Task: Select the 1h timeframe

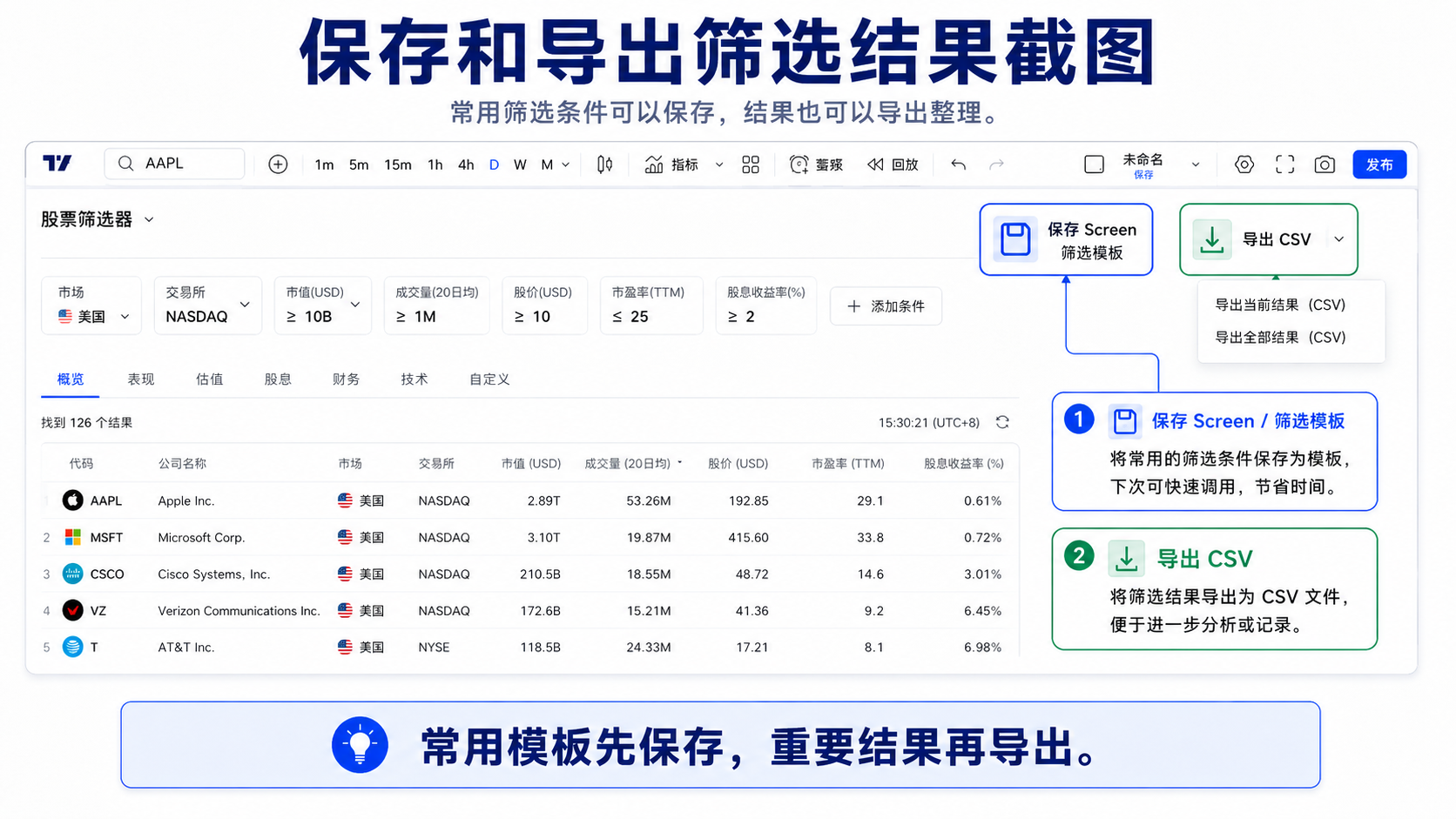Action: (435, 164)
